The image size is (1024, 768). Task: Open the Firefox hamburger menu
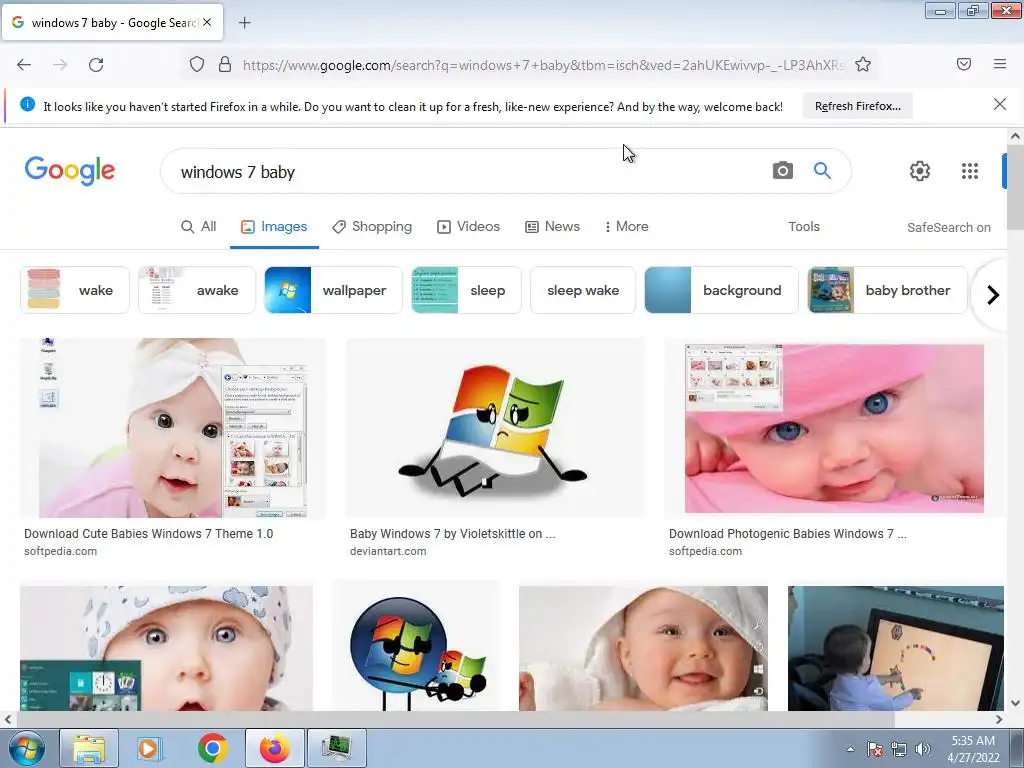click(1000, 64)
